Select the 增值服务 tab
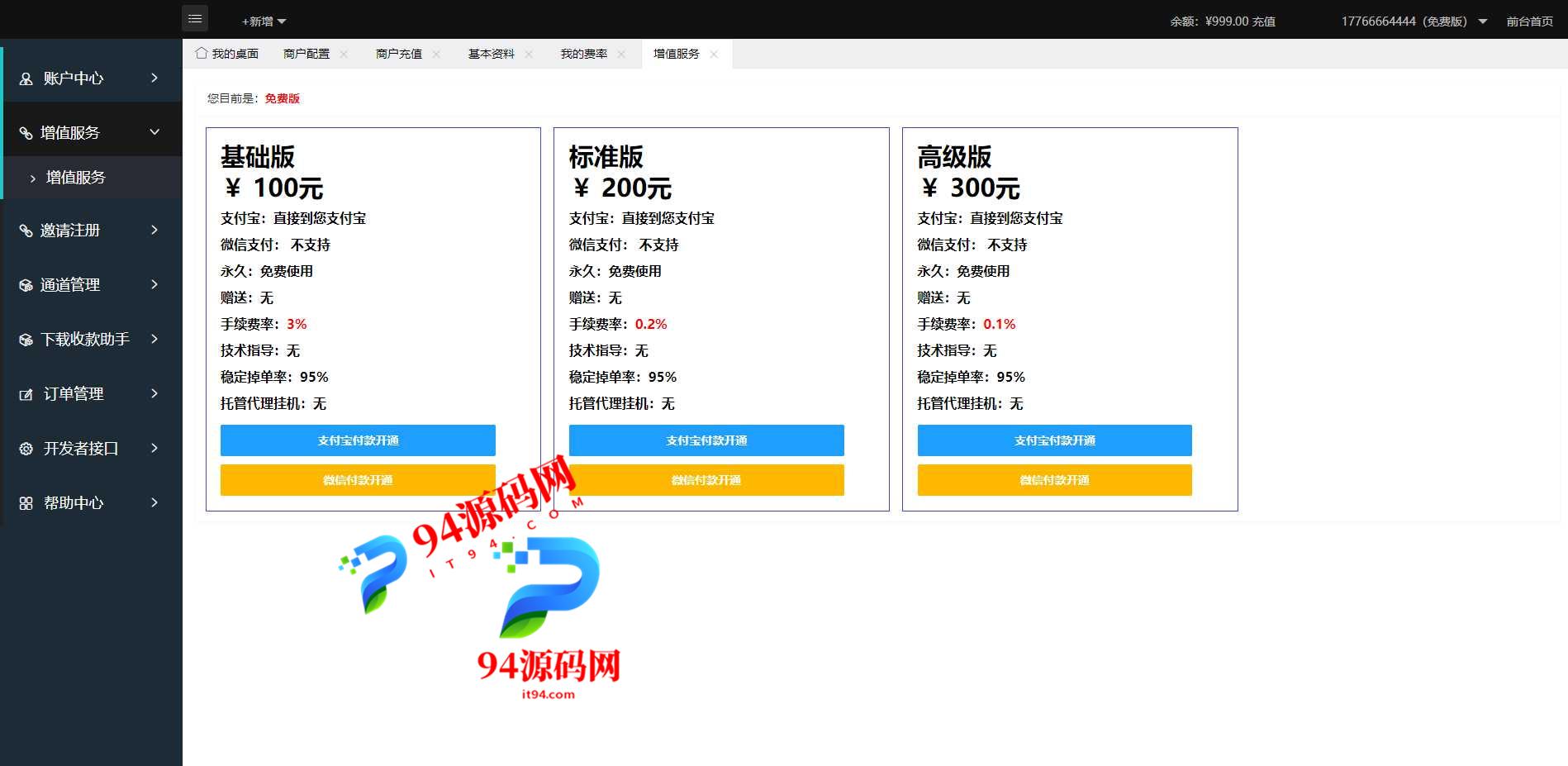This screenshot has width=1568, height=766. point(677,54)
